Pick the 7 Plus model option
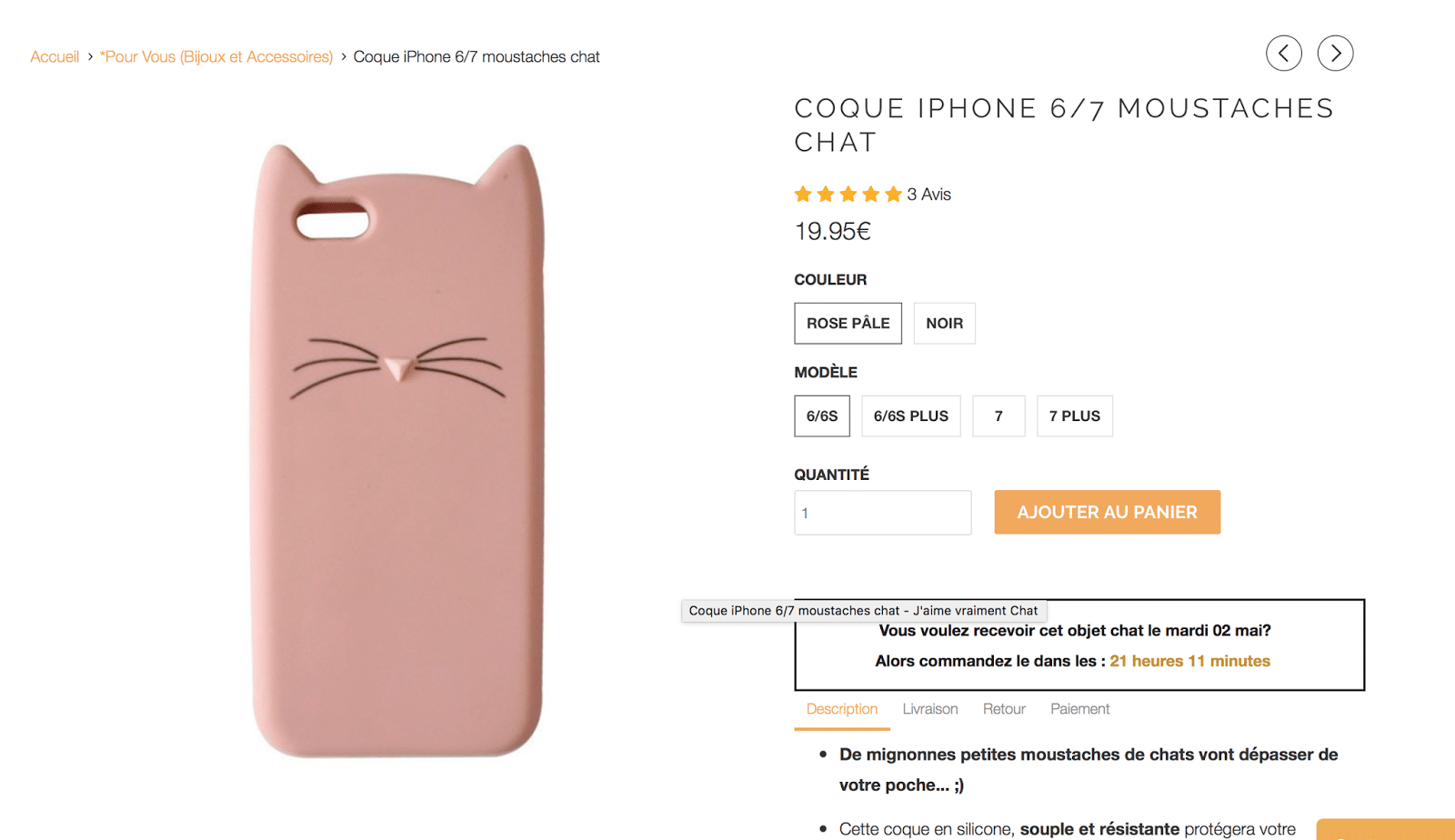1455x840 pixels. pos(1074,416)
